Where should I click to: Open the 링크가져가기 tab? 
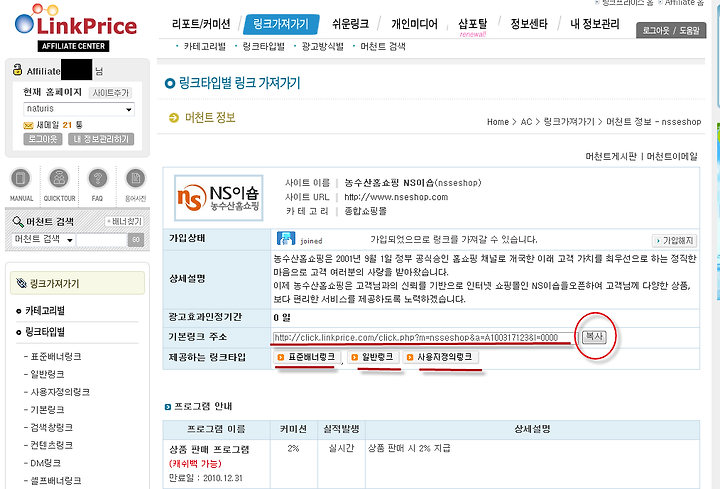[x=281, y=24]
